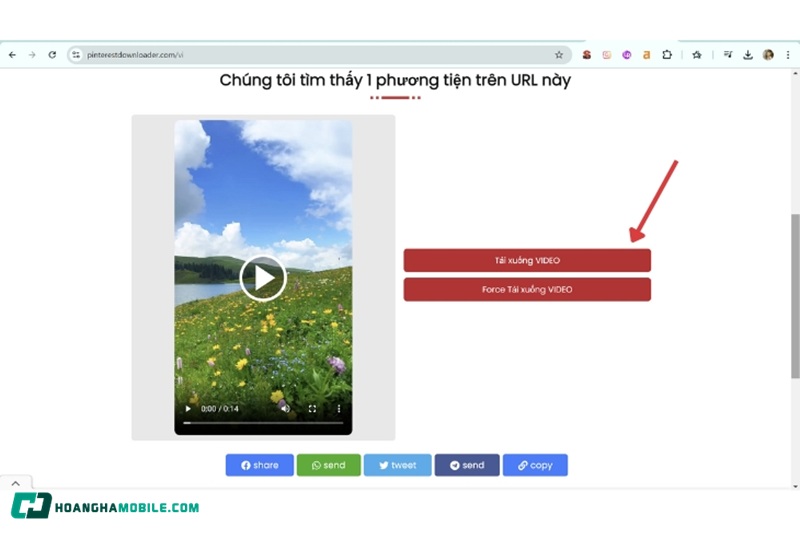Copy the link with the copy button
The height and width of the screenshot is (533, 800).
pyautogui.click(x=535, y=465)
